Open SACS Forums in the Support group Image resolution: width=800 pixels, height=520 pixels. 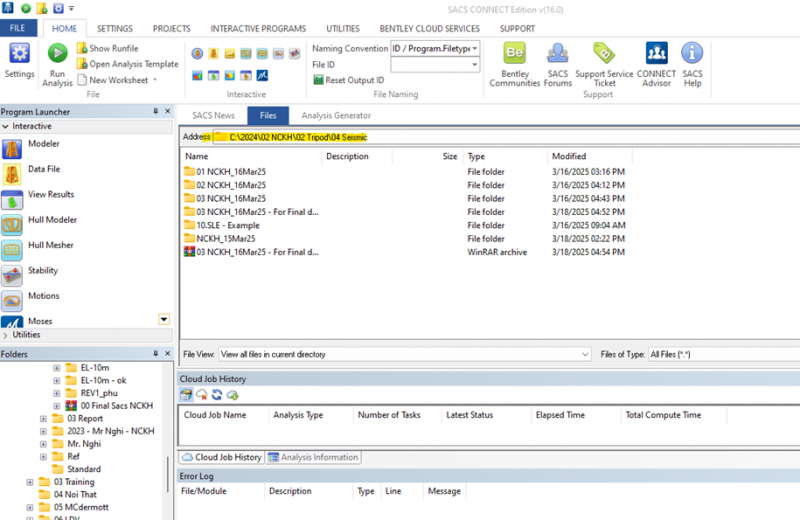click(x=558, y=65)
